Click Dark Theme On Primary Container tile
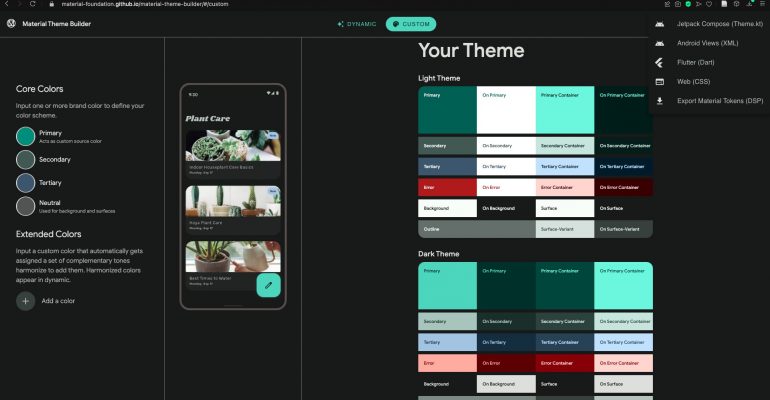770x400 pixels. click(x=624, y=286)
